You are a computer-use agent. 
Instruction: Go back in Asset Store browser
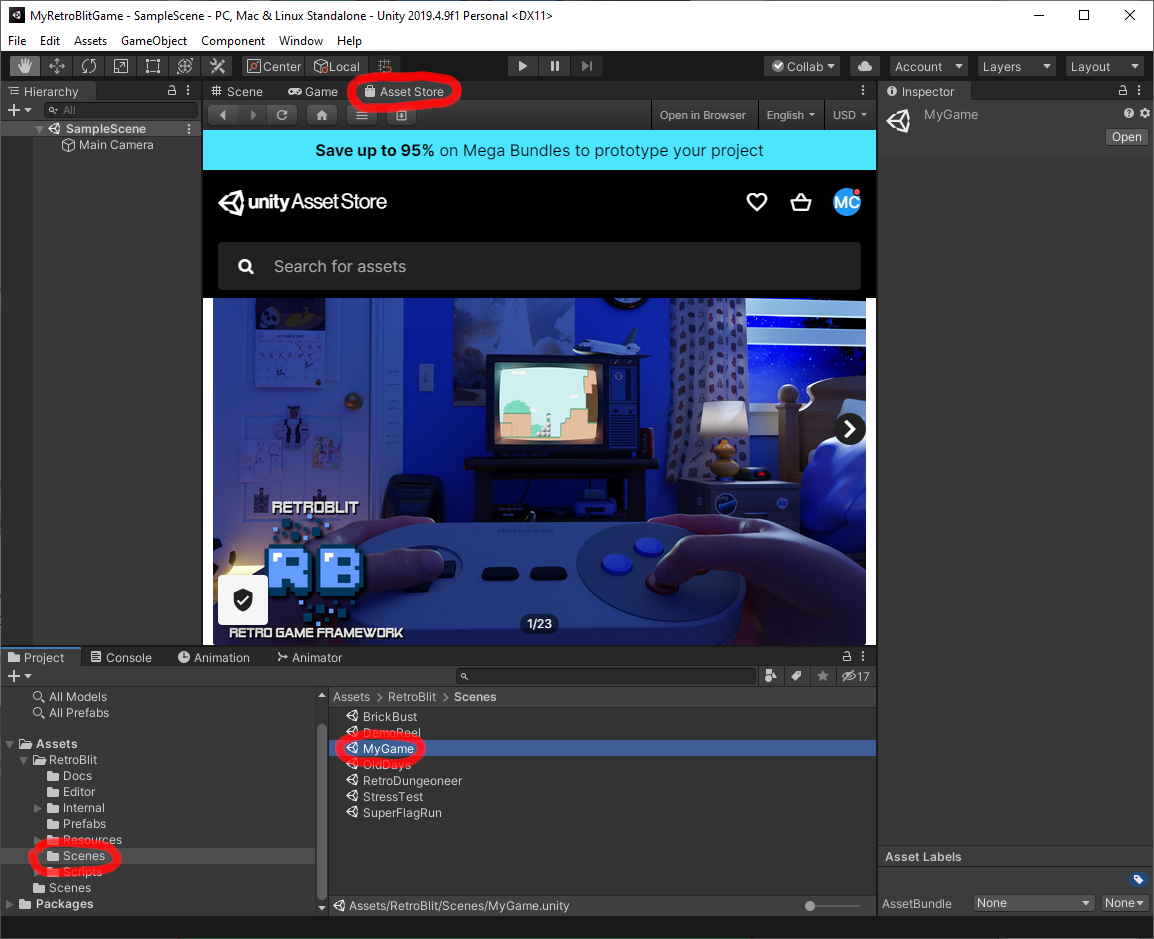(223, 115)
